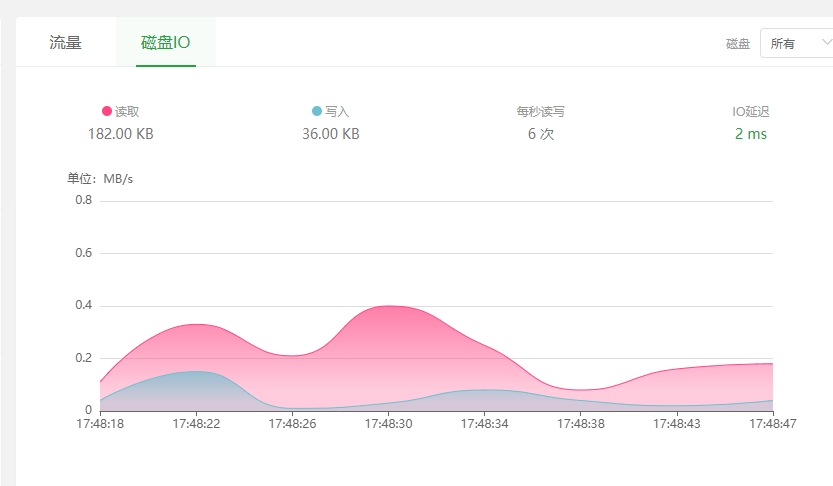Click the 0.2 y-axis label
The height and width of the screenshot is (486, 833).
83,358
